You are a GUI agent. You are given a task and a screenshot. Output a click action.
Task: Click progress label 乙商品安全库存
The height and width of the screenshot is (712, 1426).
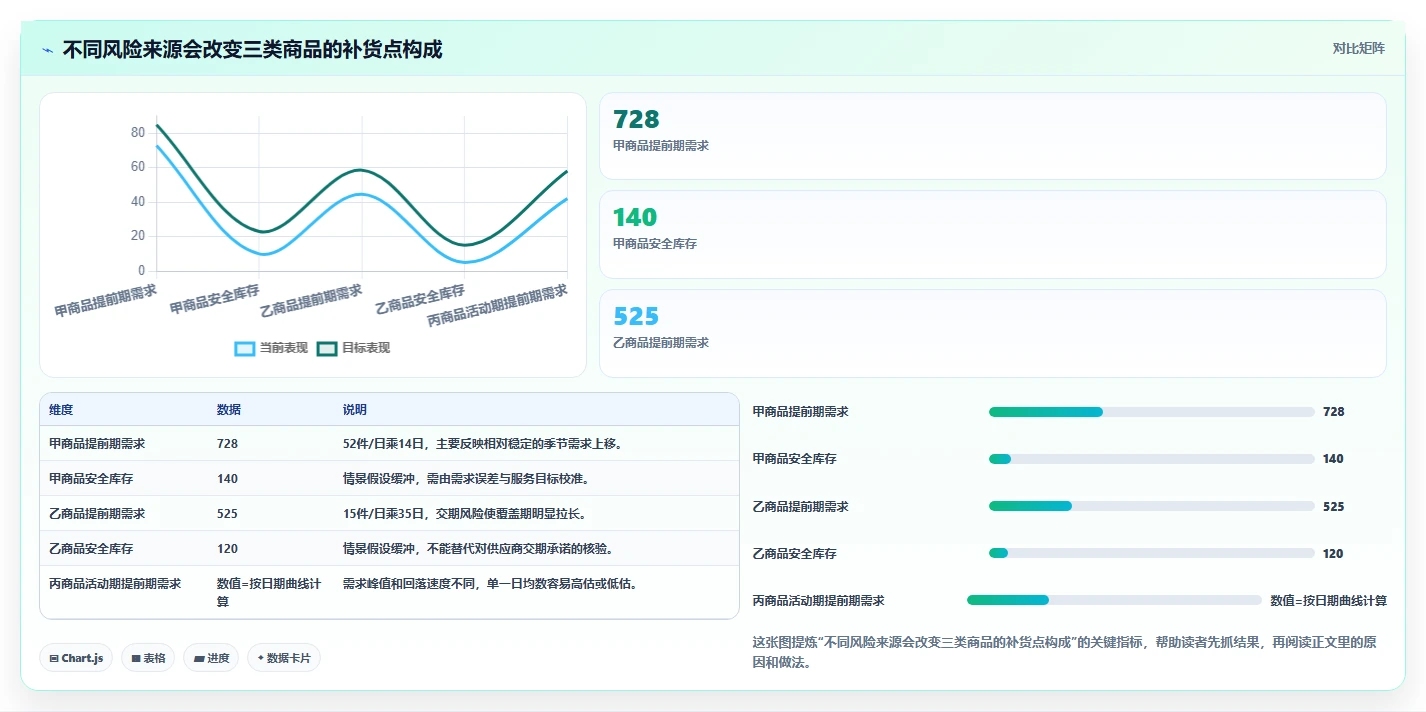[795, 554]
